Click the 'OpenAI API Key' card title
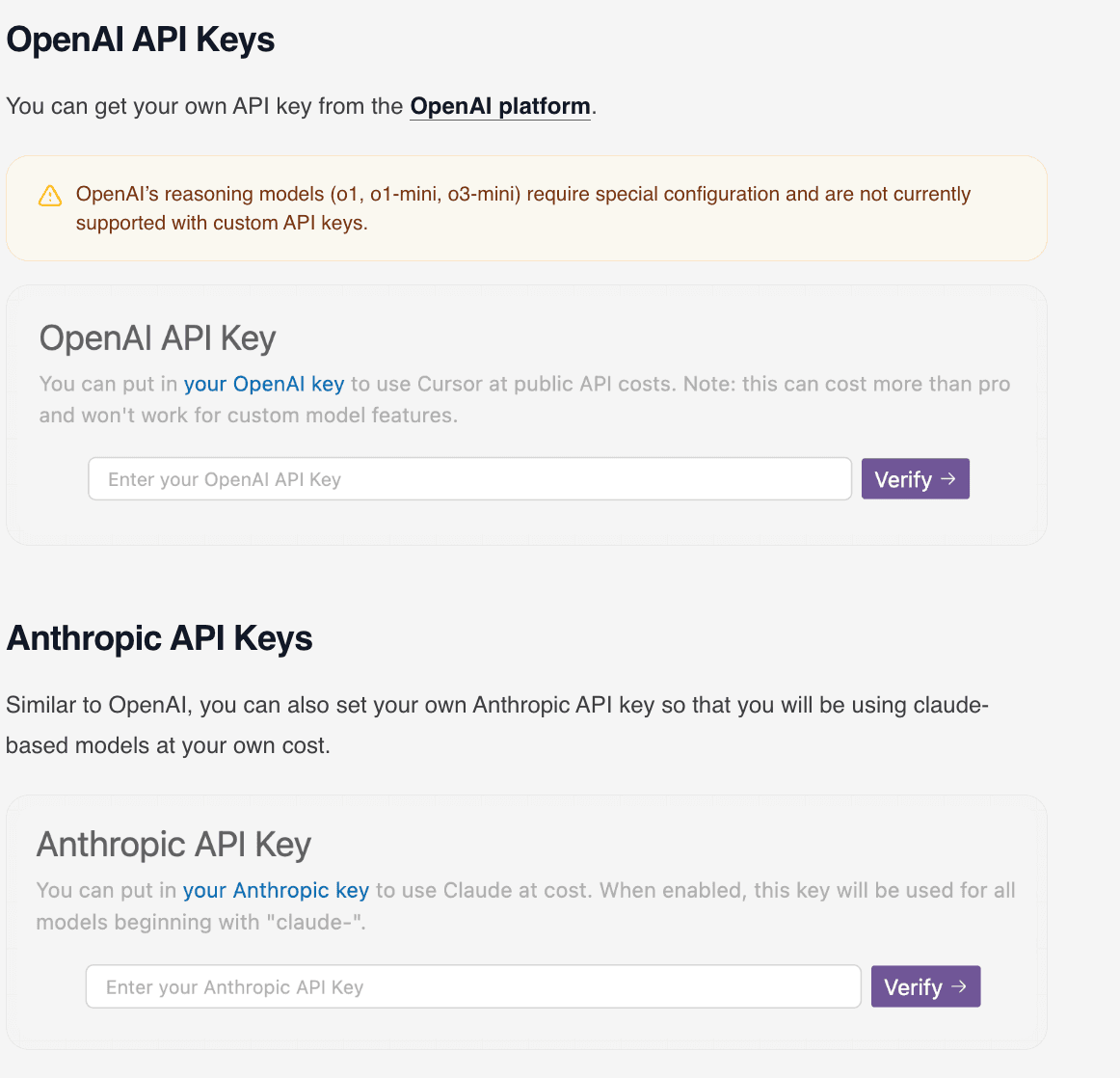The width and height of the screenshot is (1120, 1078). [157, 337]
